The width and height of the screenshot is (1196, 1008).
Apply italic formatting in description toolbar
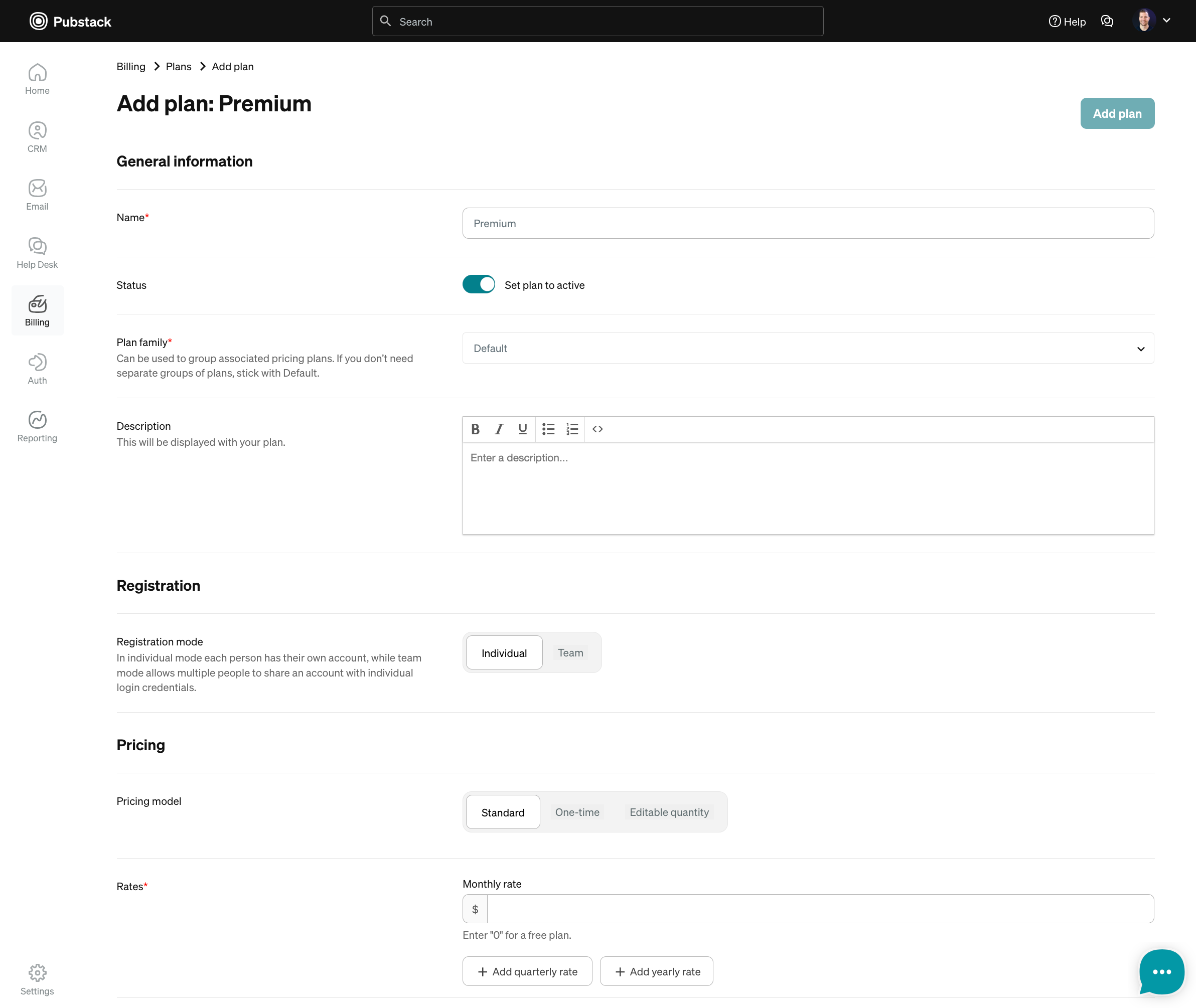499,429
